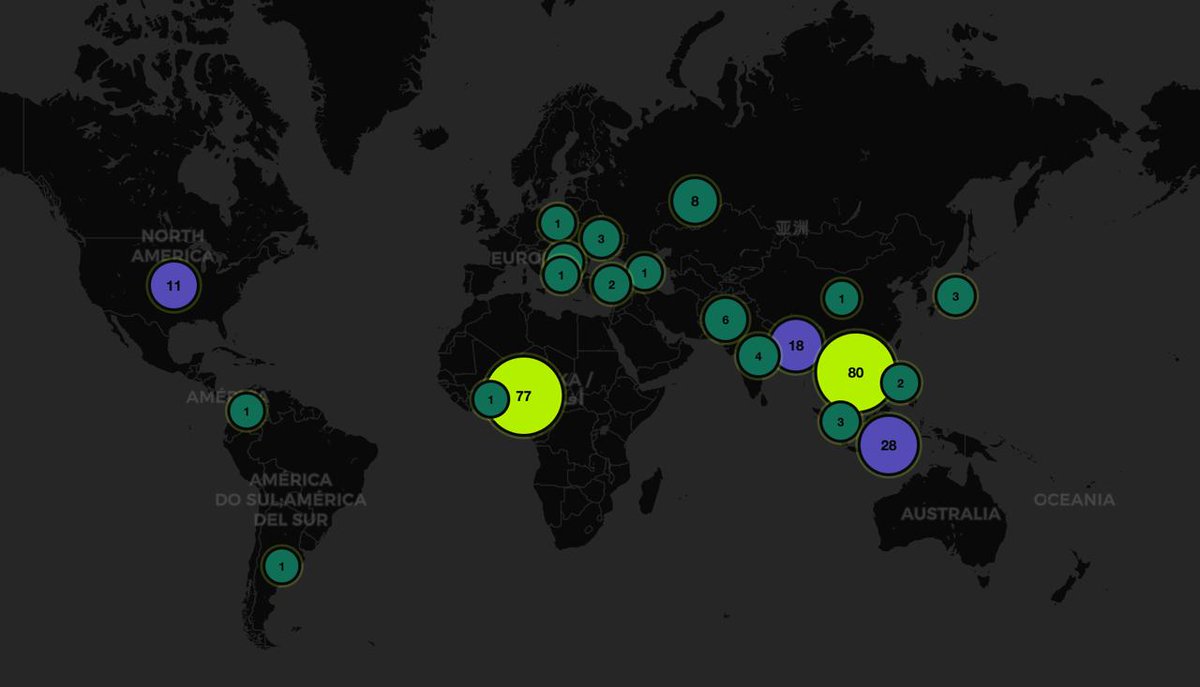The image size is (1200, 687).
Task: Click the NORTH AMERICA map label
Action: [172, 245]
